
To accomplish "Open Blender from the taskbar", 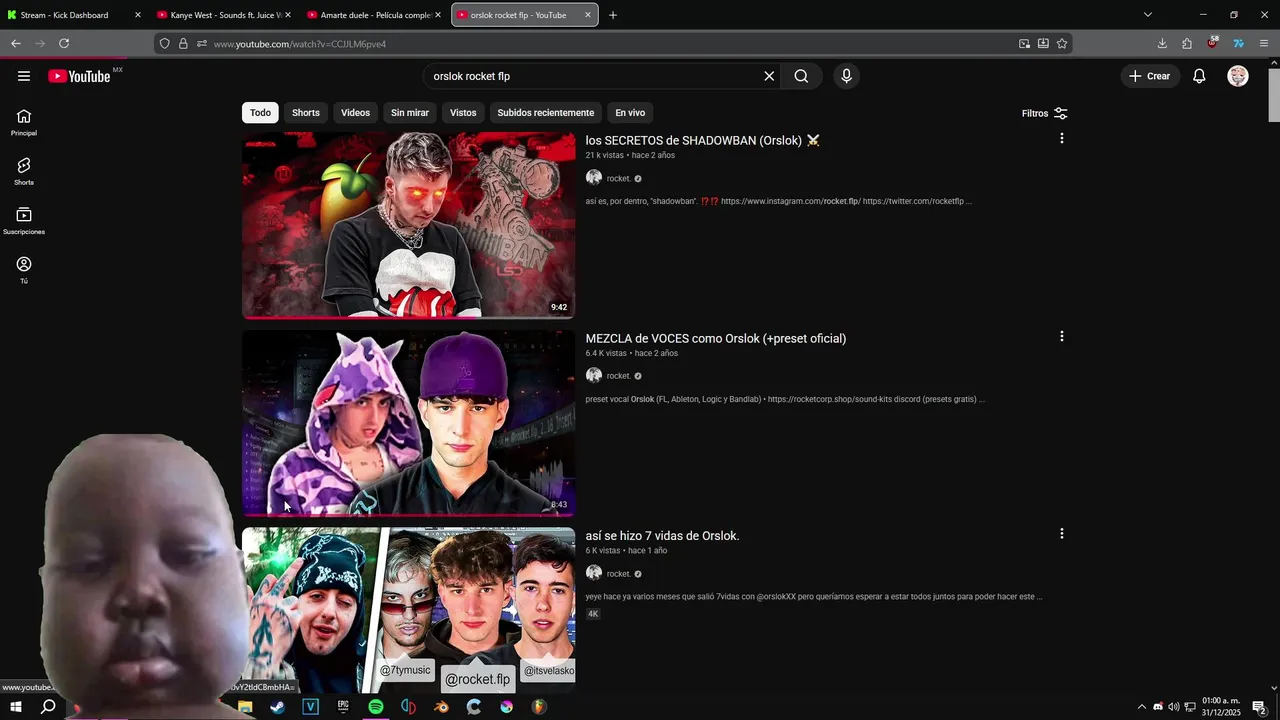I will tap(441, 707).
